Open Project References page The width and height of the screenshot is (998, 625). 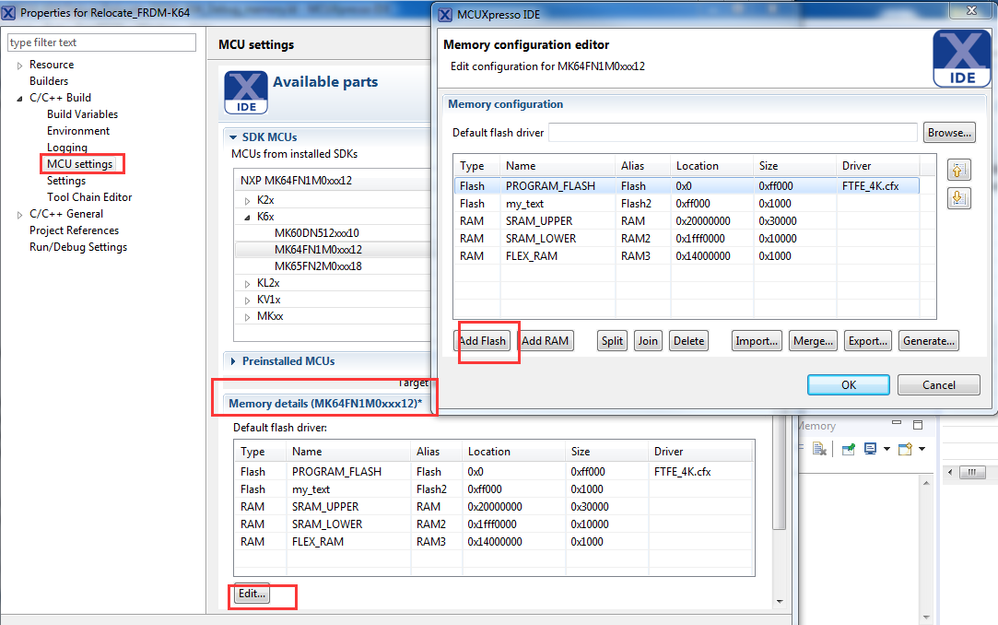click(74, 230)
